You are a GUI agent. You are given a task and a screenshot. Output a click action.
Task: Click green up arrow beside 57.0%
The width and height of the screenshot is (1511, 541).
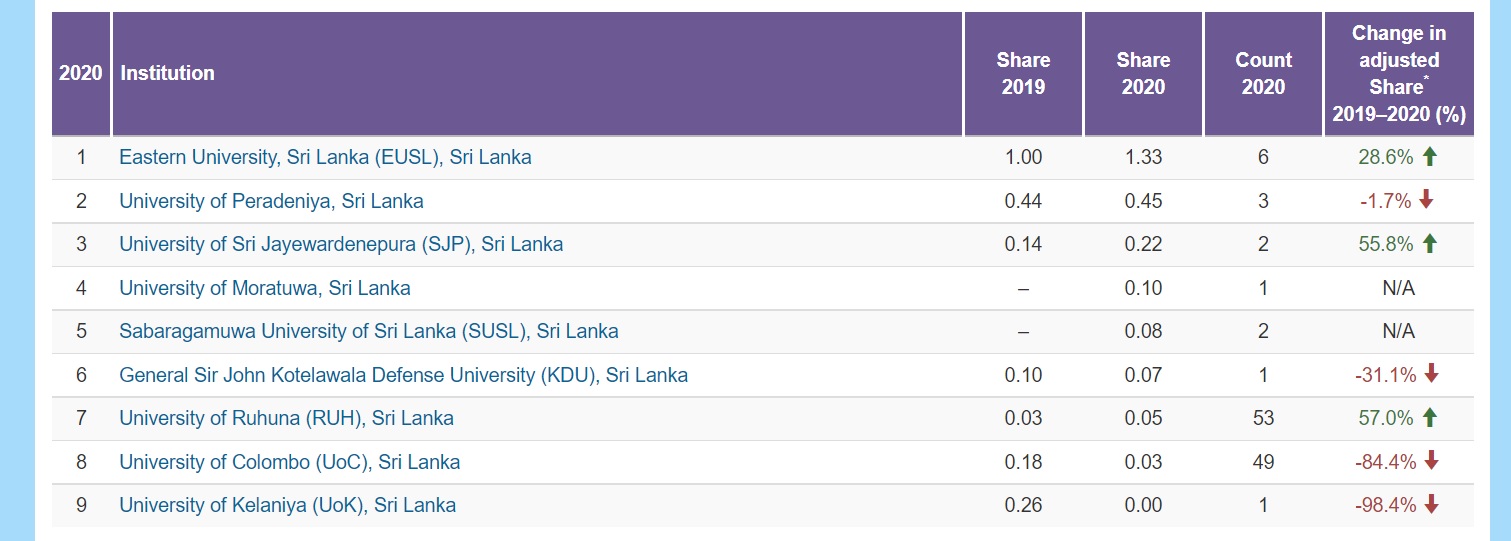(x=1429, y=417)
